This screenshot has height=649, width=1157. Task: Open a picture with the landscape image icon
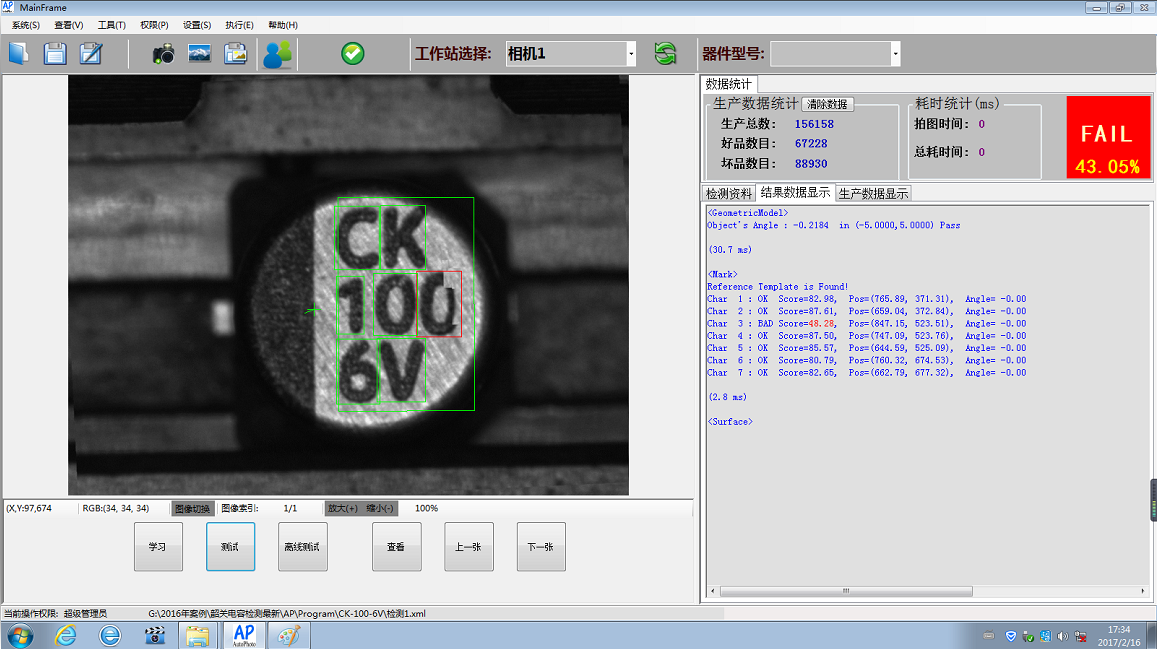(x=199, y=54)
